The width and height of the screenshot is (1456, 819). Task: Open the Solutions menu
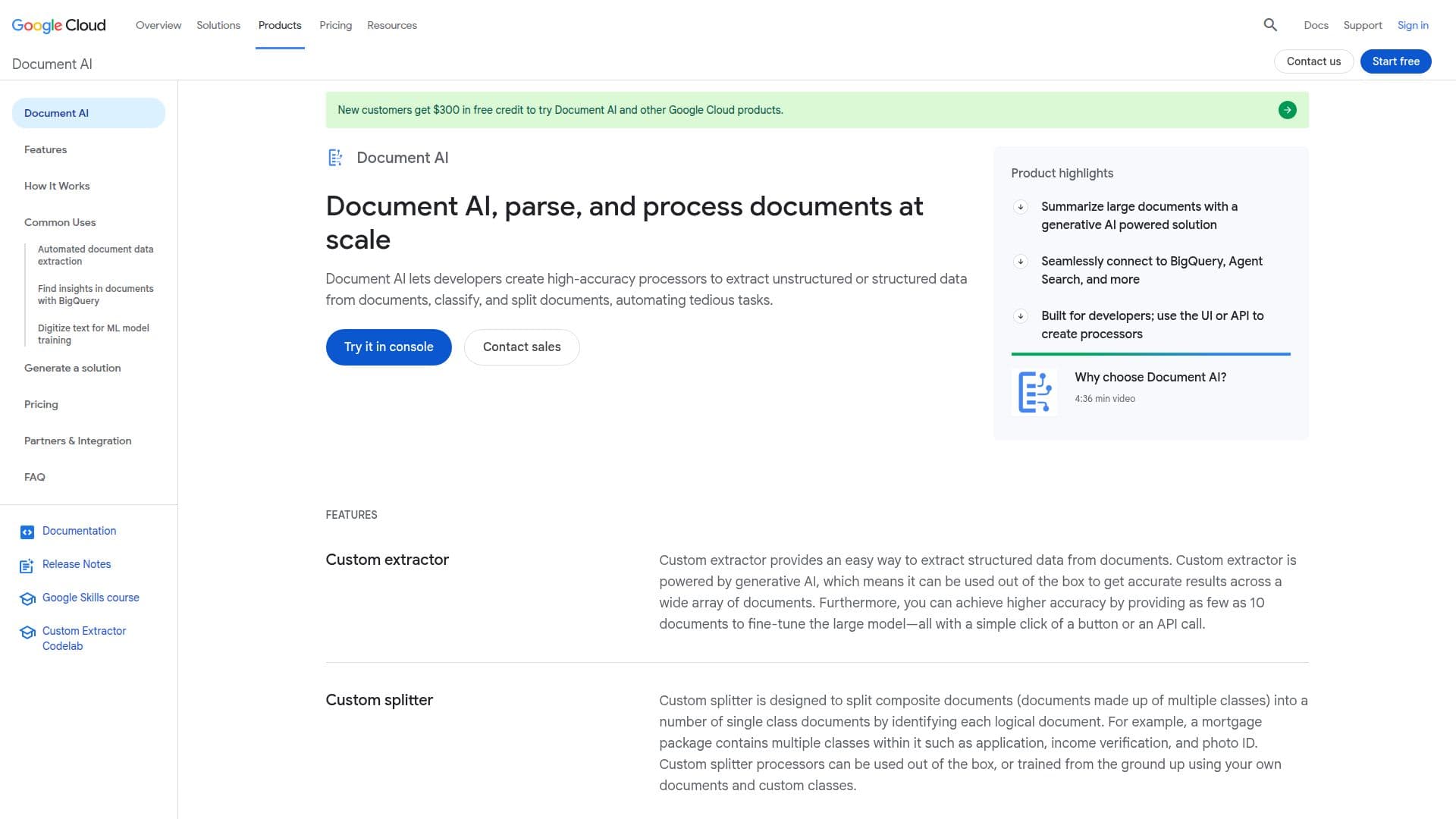(218, 25)
